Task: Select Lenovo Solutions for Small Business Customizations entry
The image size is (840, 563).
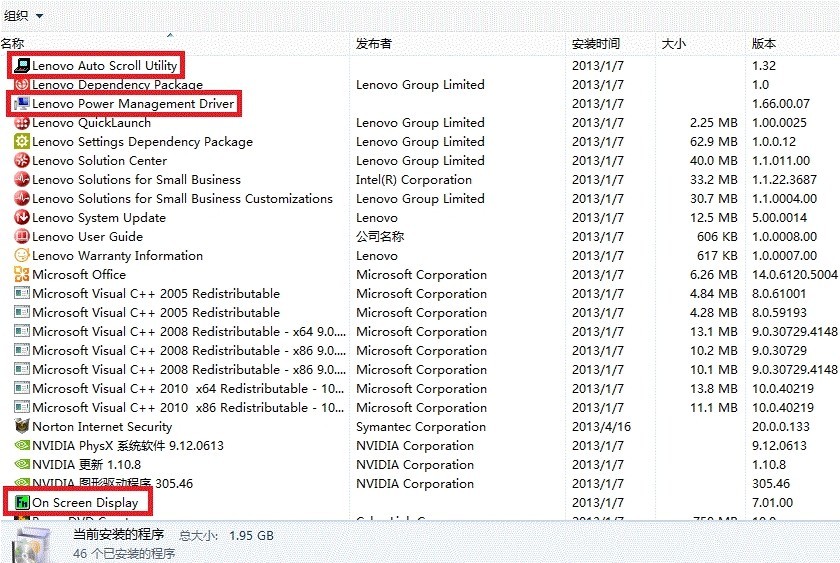Action: pyautogui.click(x=182, y=199)
